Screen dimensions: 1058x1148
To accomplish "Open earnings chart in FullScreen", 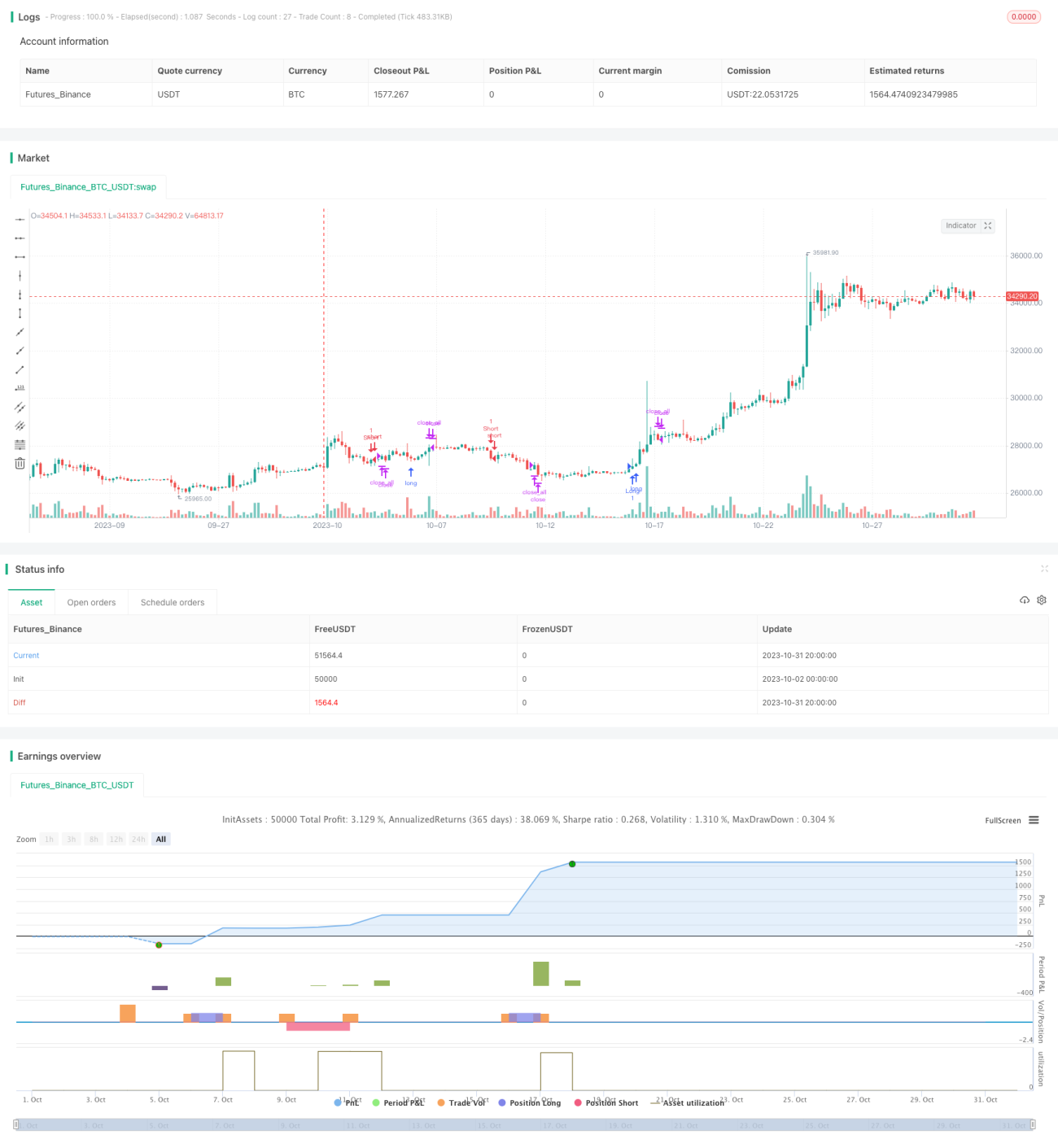I will (1003, 820).
